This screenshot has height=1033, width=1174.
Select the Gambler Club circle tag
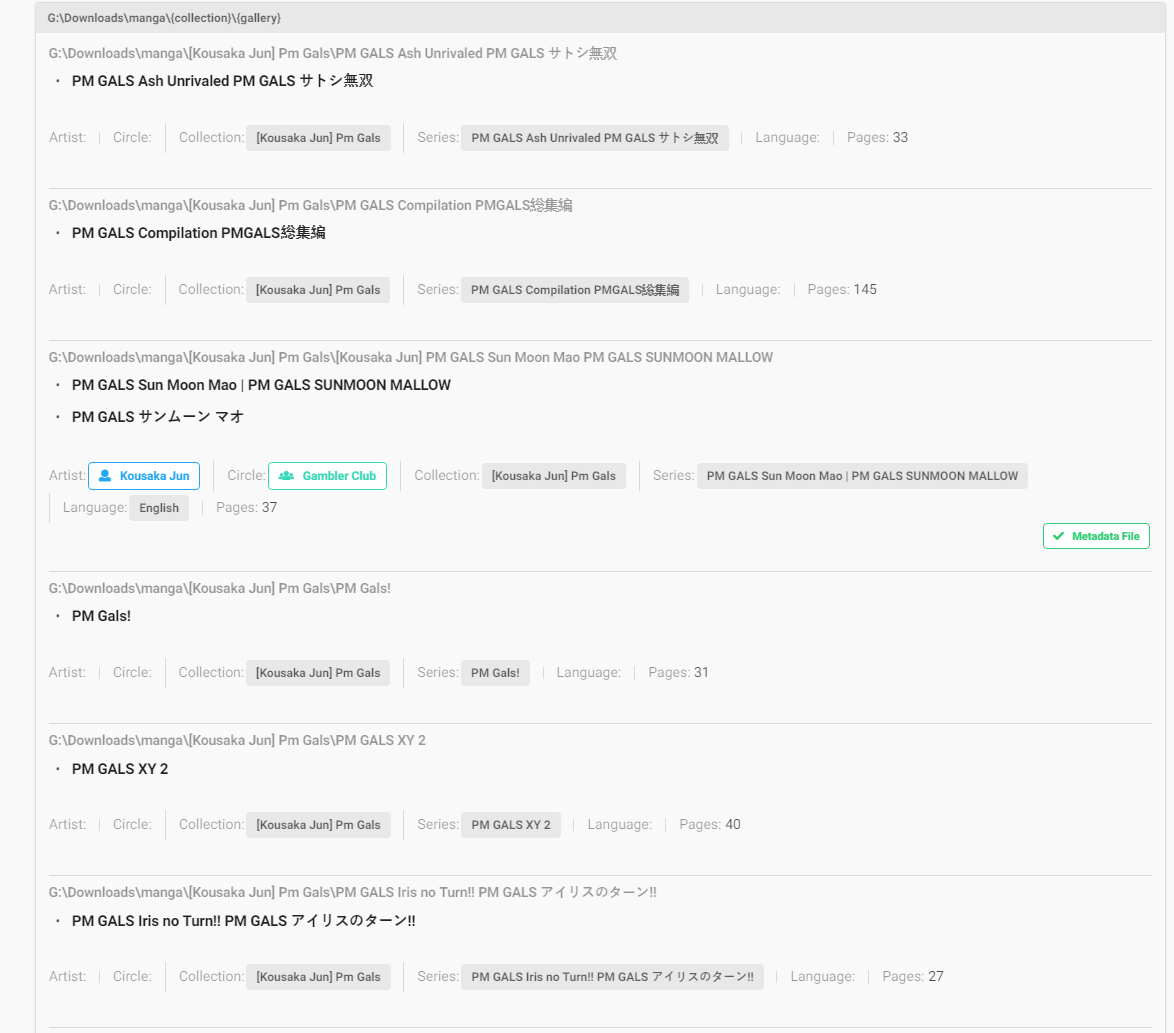coord(327,475)
